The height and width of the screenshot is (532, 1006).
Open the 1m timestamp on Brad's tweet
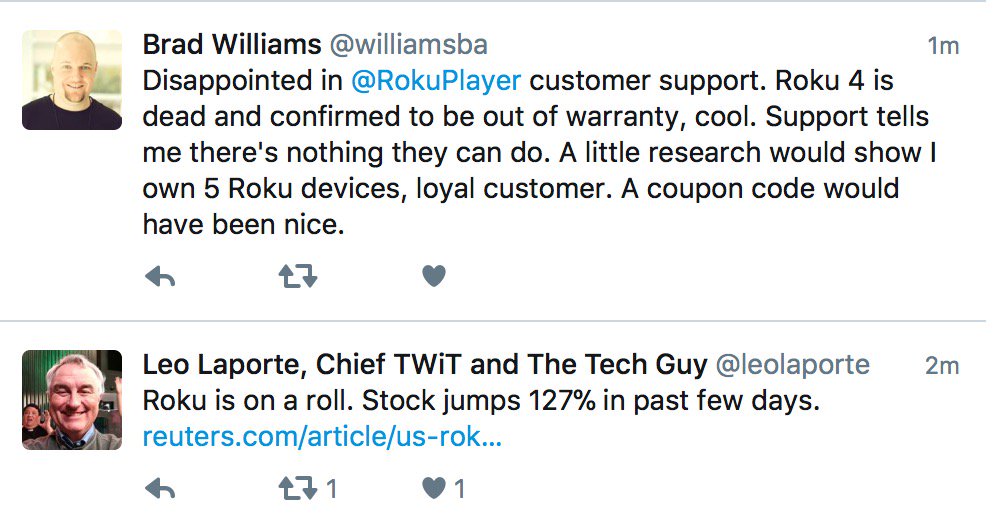click(x=943, y=46)
